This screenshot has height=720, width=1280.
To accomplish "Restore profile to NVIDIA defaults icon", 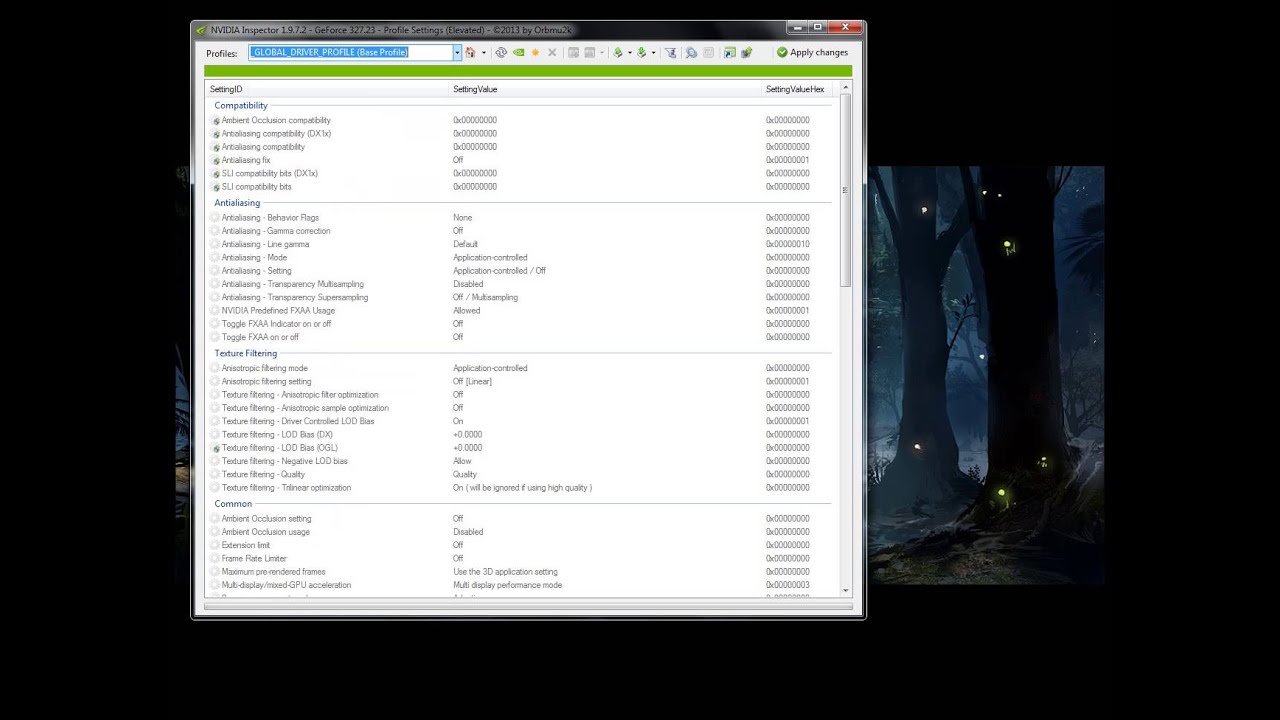I will [x=519, y=52].
